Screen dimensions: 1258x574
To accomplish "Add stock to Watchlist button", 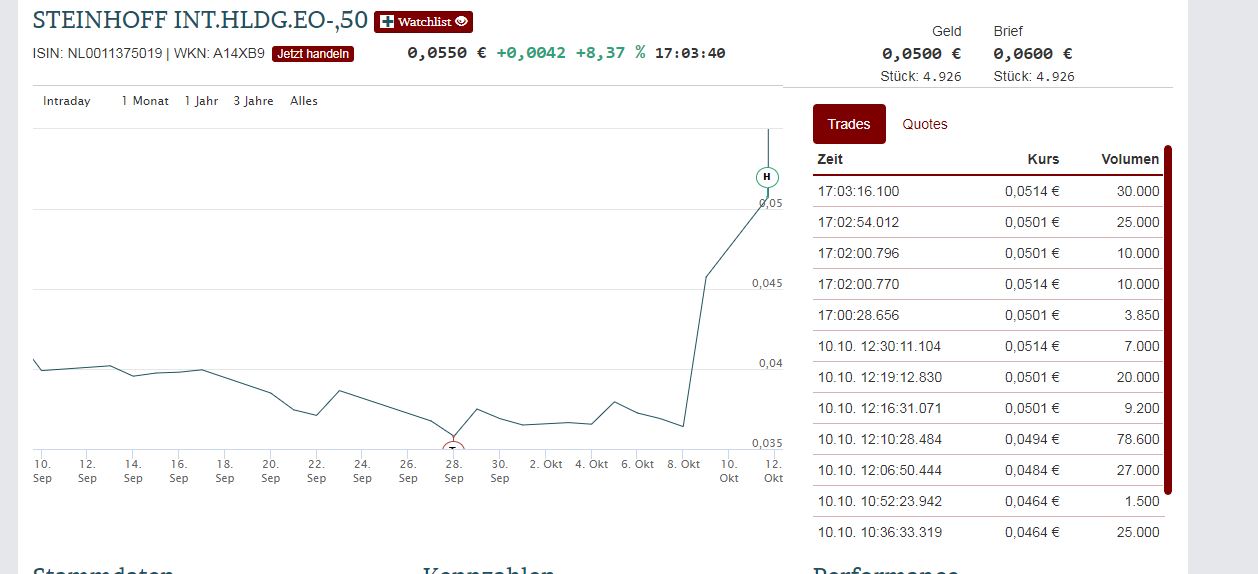I will pos(423,22).
